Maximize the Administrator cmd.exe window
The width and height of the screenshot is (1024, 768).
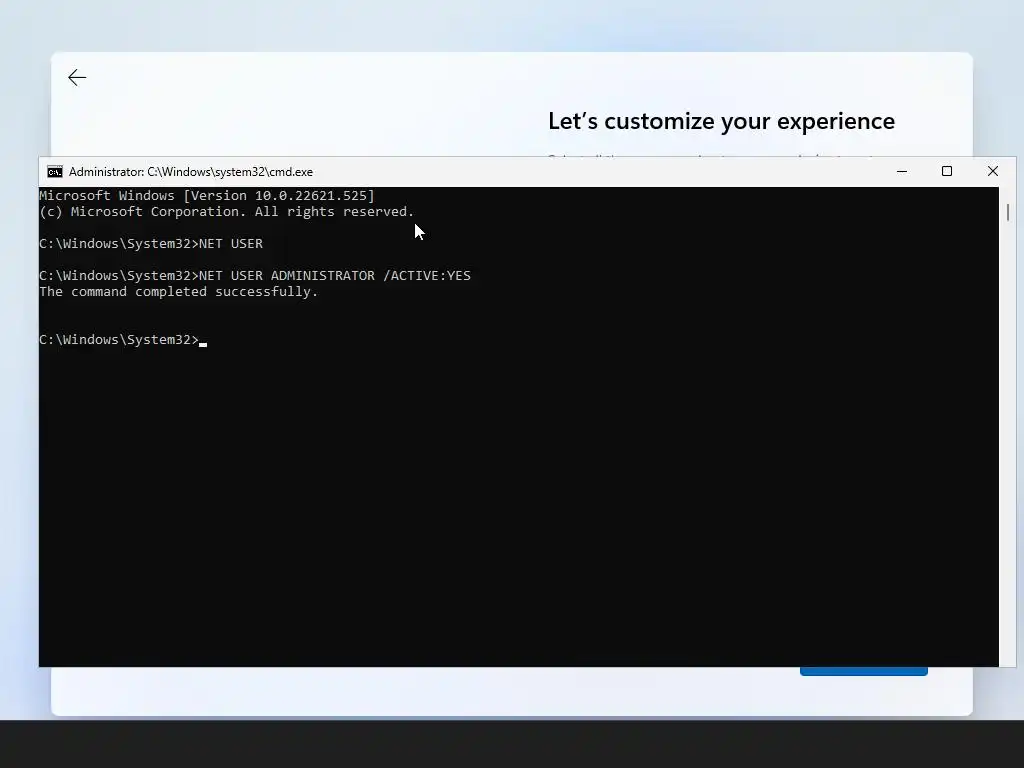coord(947,171)
